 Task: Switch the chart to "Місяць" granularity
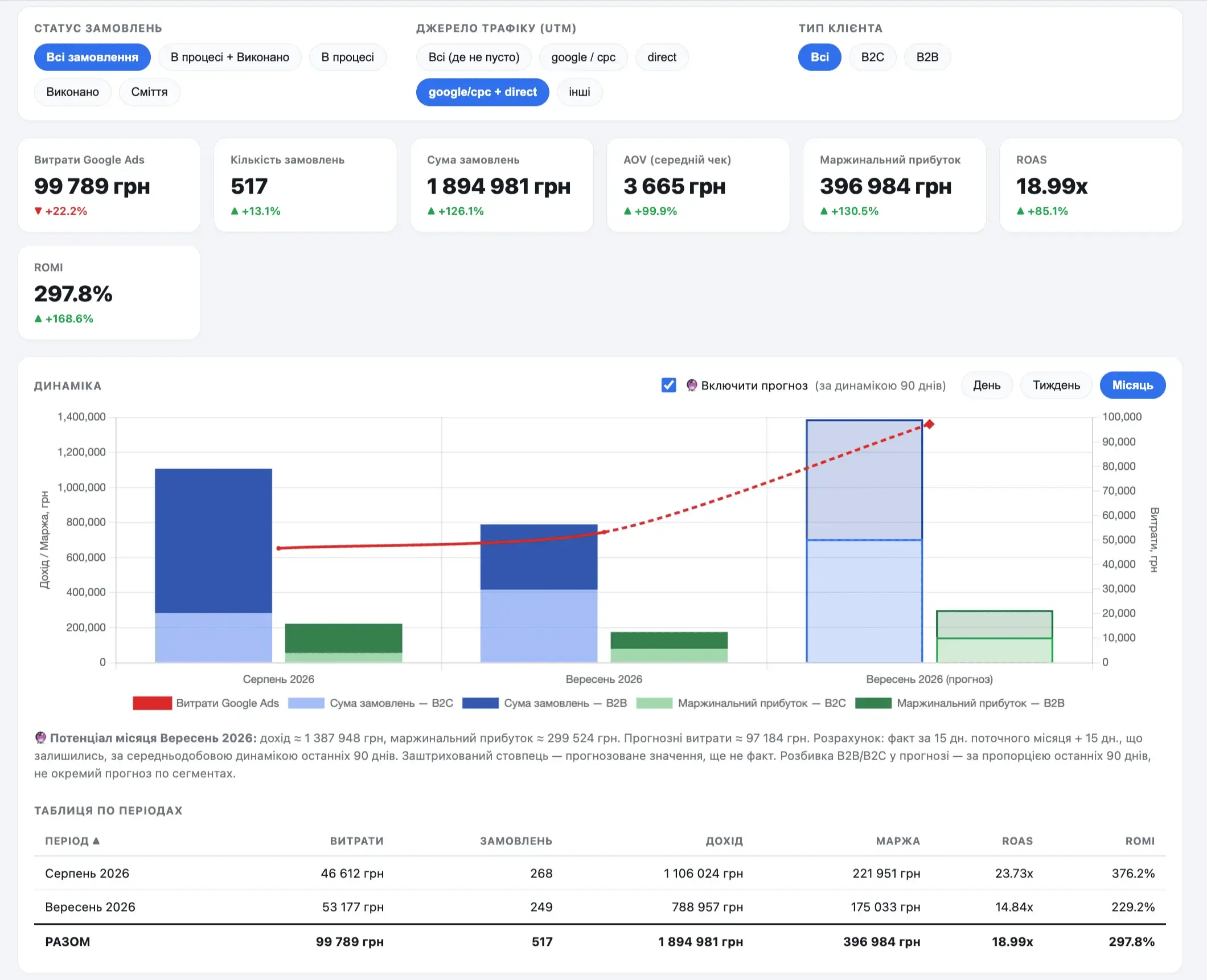[1132, 386]
